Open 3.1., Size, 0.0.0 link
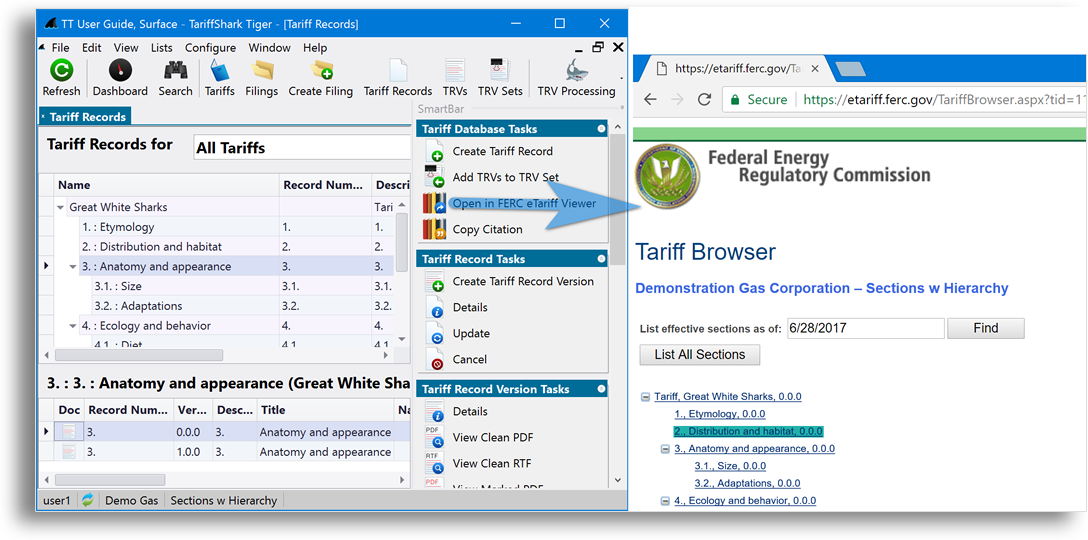The width and height of the screenshot is (1088, 540). pos(730,466)
